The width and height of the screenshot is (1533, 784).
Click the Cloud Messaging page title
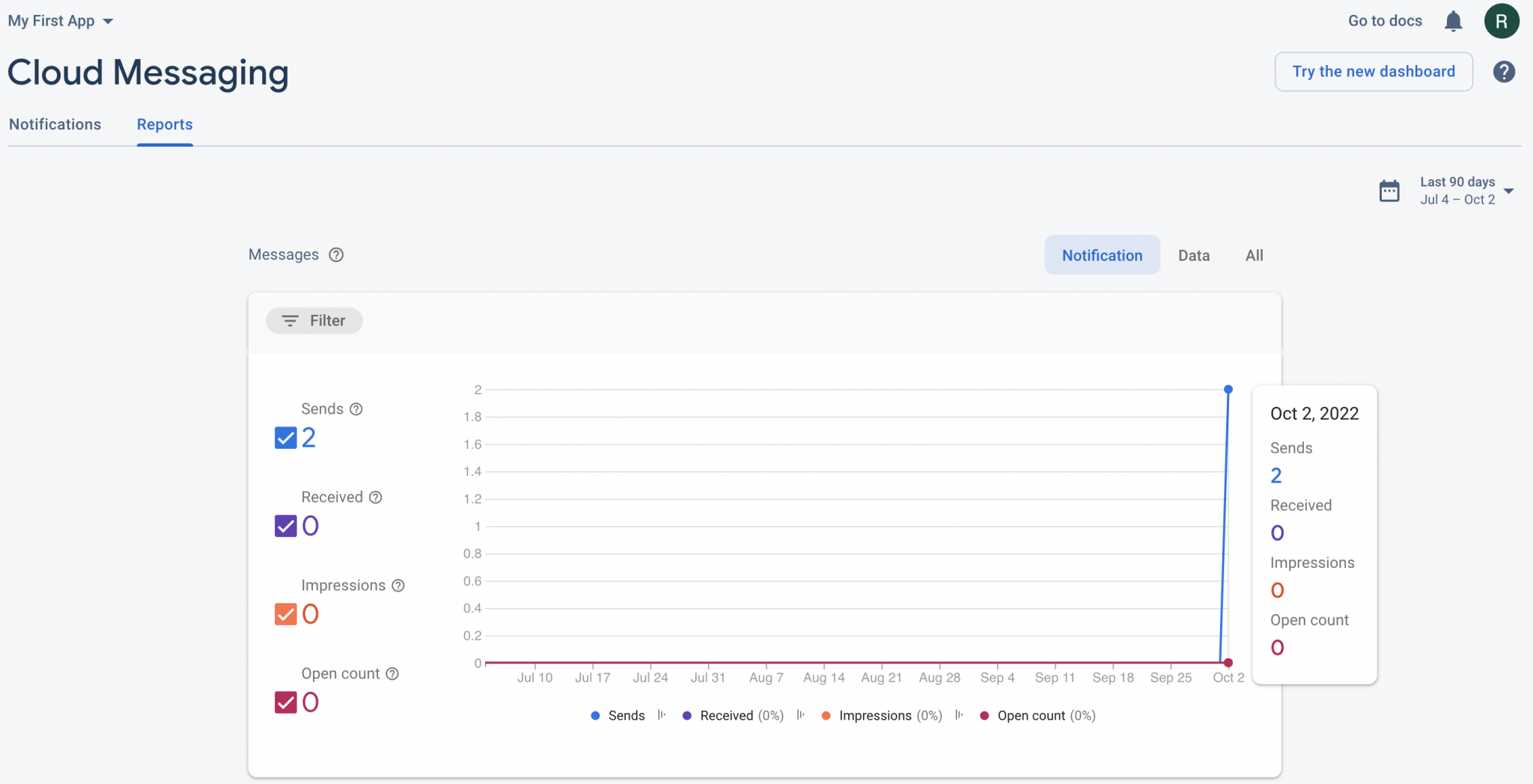[148, 73]
